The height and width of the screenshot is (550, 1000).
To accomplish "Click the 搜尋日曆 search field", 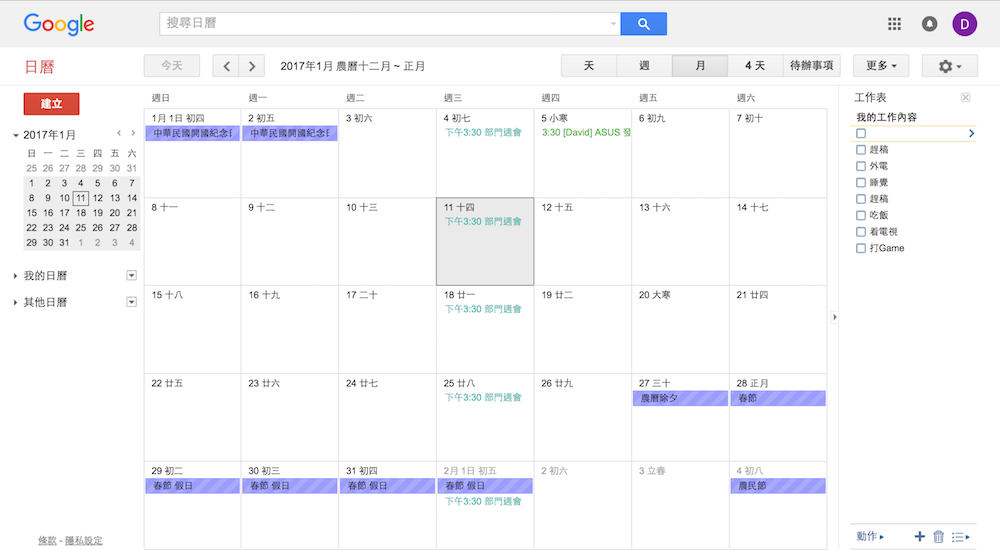I will click(385, 24).
